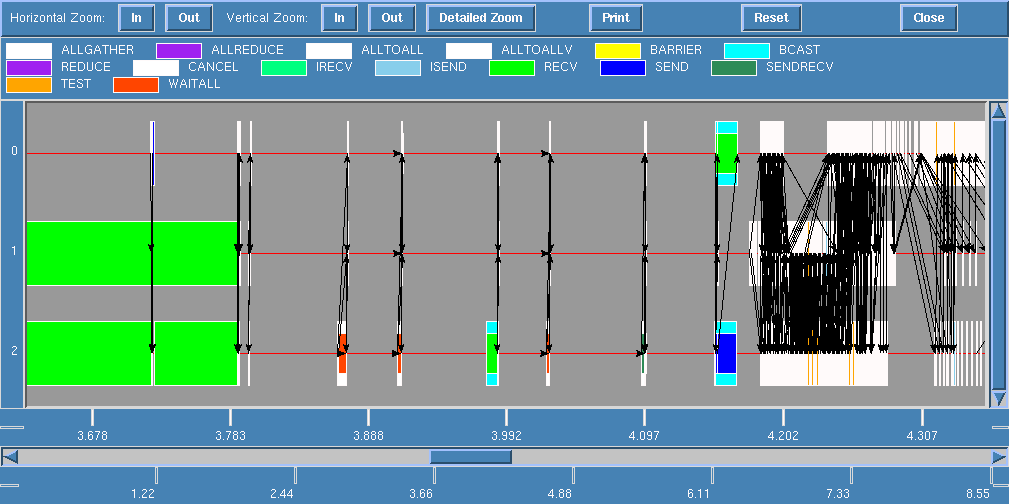This screenshot has width=1009, height=504.
Task: Click time label 3.888 on the axis
Action: [368, 436]
